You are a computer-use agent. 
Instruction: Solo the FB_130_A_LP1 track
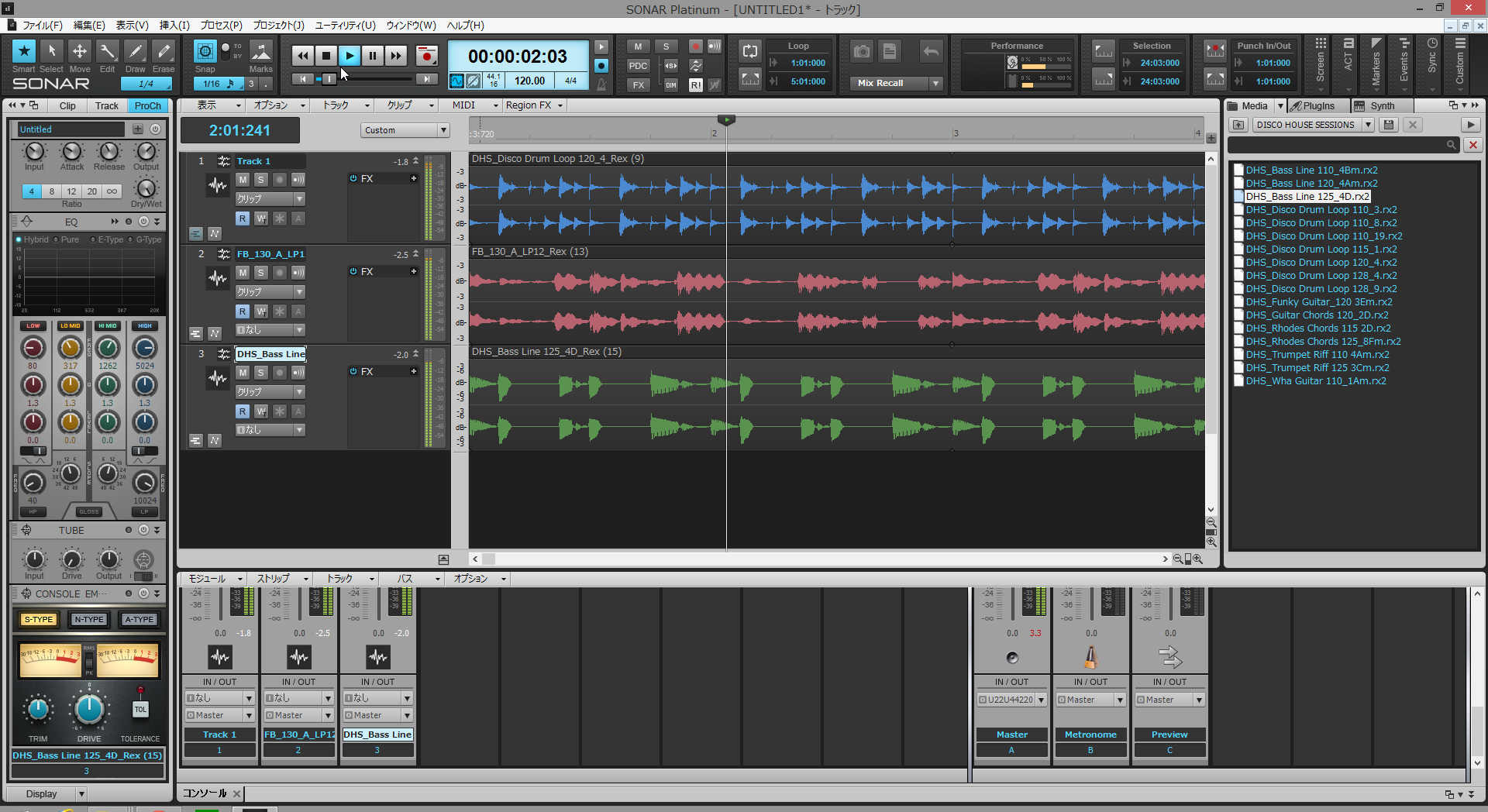coord(261,273)
